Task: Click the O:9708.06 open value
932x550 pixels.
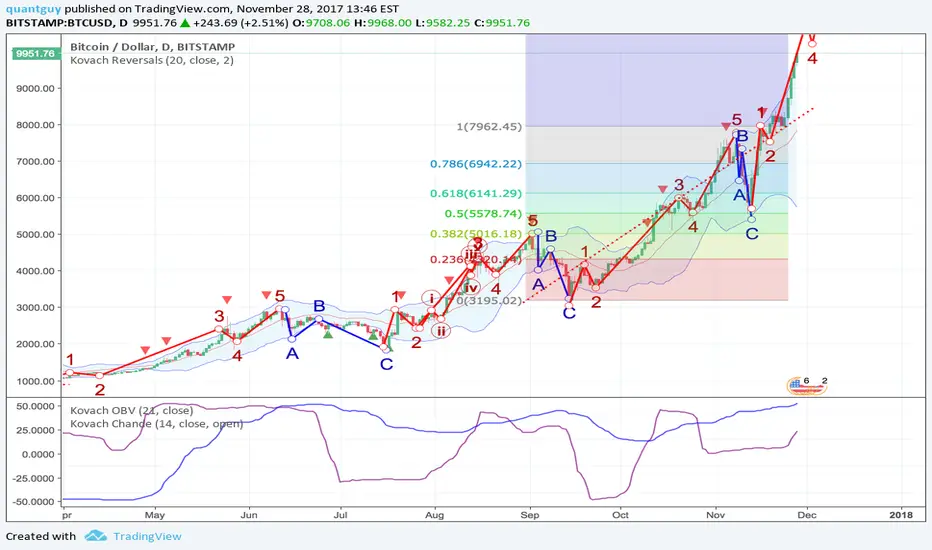Action: point(320,23)
